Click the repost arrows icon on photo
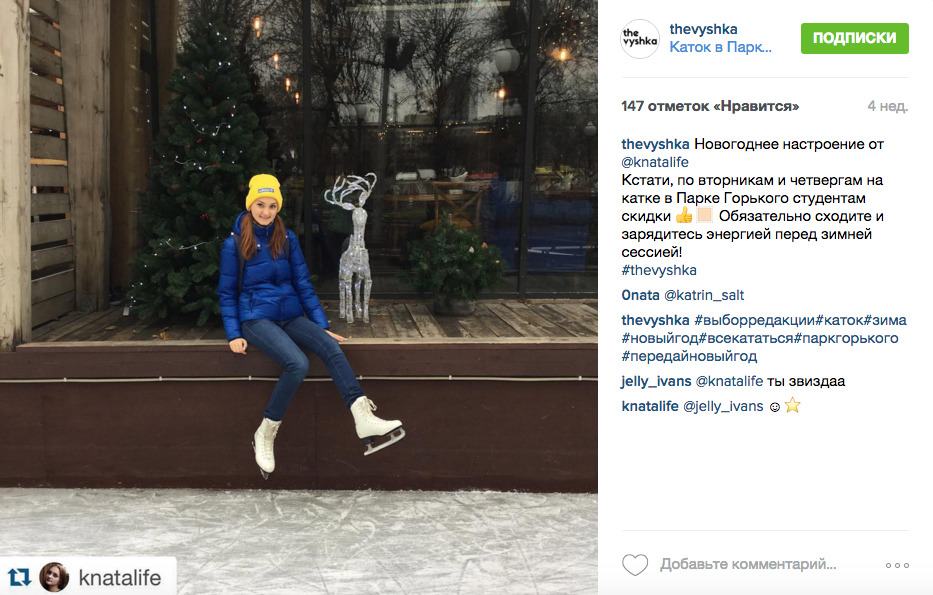This screenshot has height=595, width=933. (x=19, y=577)
